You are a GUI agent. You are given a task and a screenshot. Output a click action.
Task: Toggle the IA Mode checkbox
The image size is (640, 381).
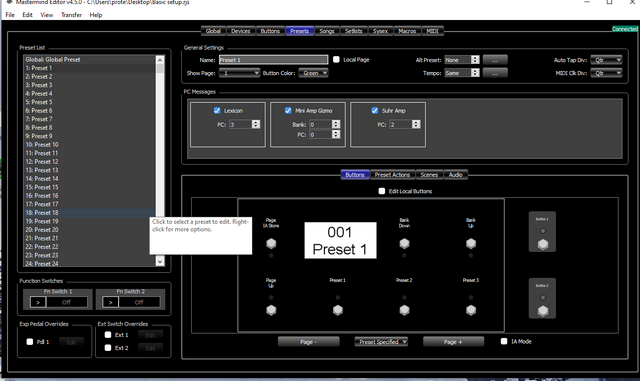[504, 341]
